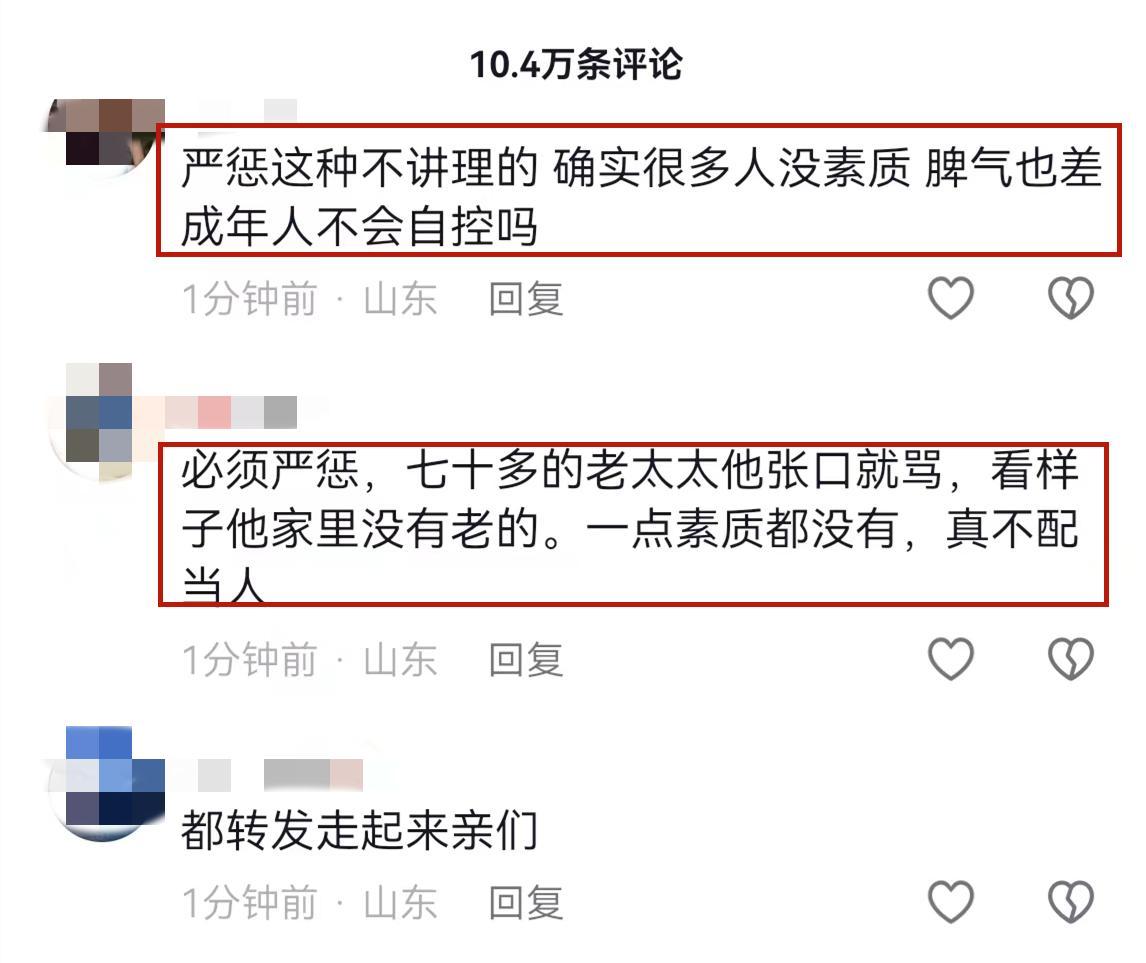This screenshot has height=963, width=1146.
Task: Tap the comment text 都转发走起来亲们
Action: tap(359, 831)
